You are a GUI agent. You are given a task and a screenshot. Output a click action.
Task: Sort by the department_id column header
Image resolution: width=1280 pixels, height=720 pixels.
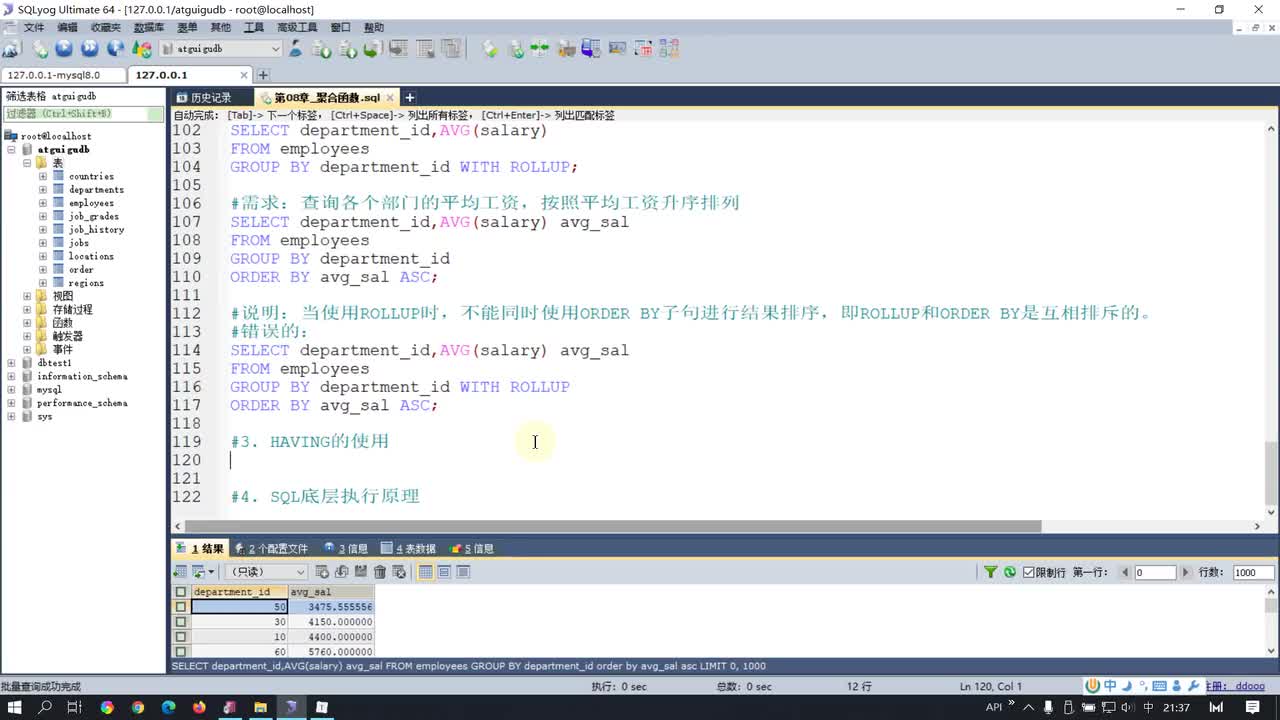click(x=238, y=592)
